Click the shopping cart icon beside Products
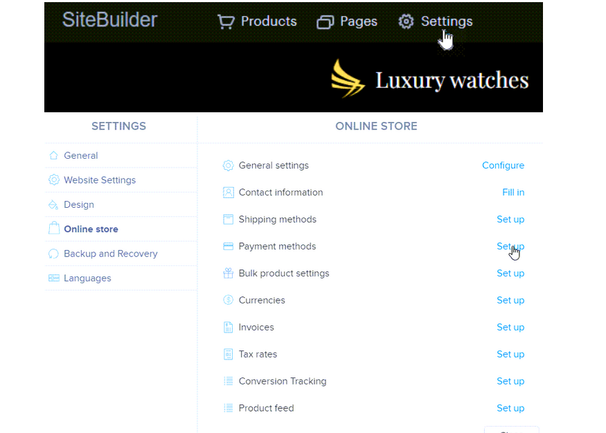The image size is (606, 433). pyautogui.click(x=226, y=22)
